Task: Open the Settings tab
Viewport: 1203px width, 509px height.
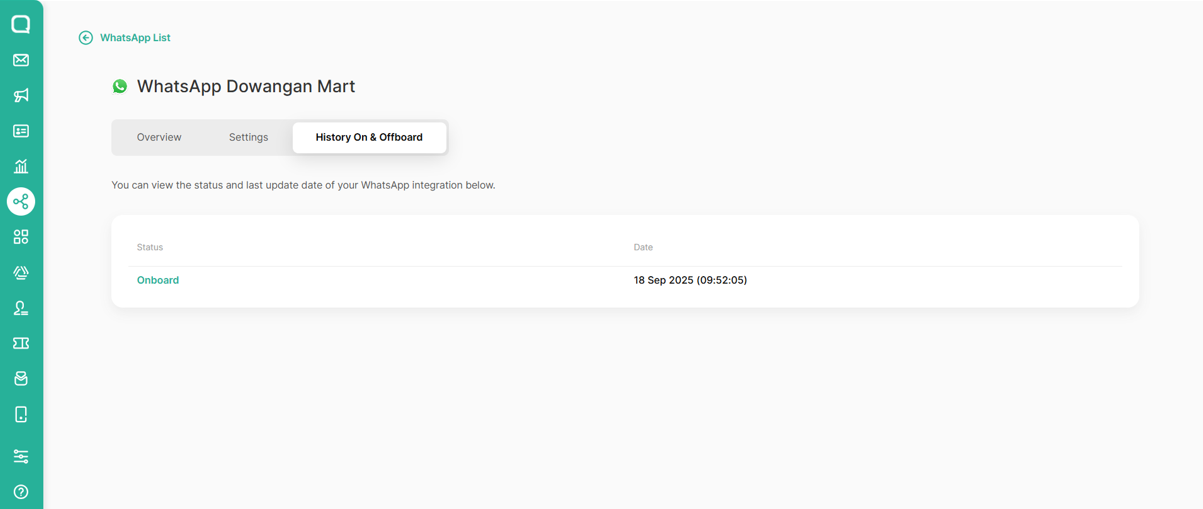Action: (248, 137)
